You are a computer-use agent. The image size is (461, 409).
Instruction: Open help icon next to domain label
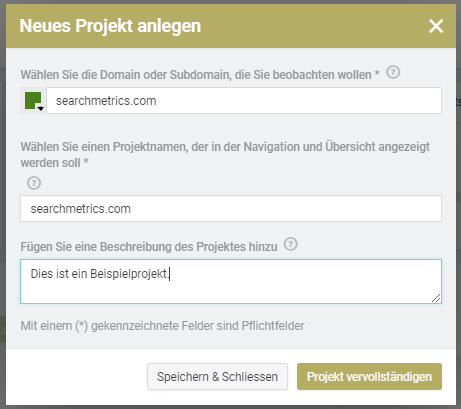393,72
